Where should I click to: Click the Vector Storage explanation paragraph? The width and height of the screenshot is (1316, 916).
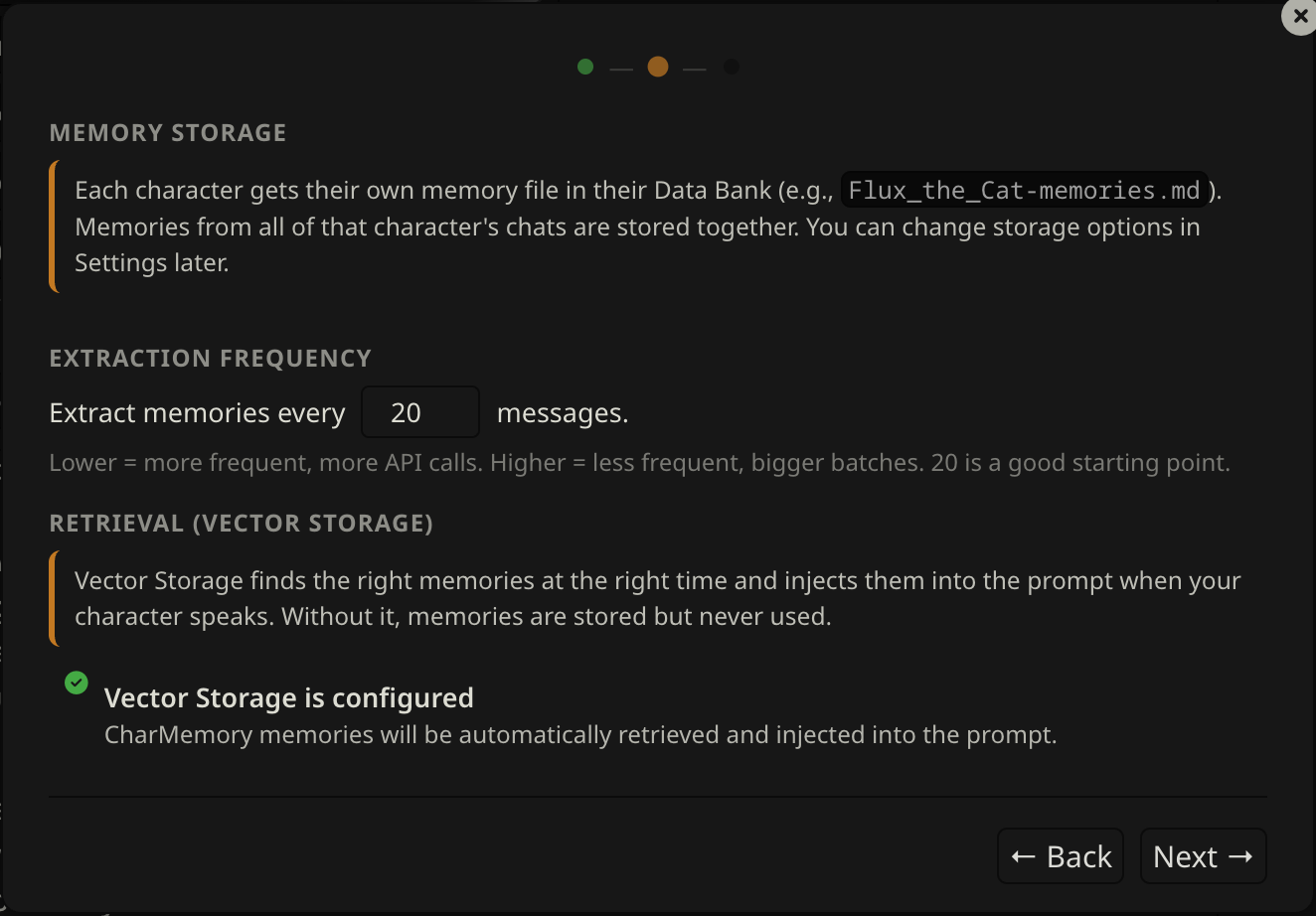click(x=656, y=598)
